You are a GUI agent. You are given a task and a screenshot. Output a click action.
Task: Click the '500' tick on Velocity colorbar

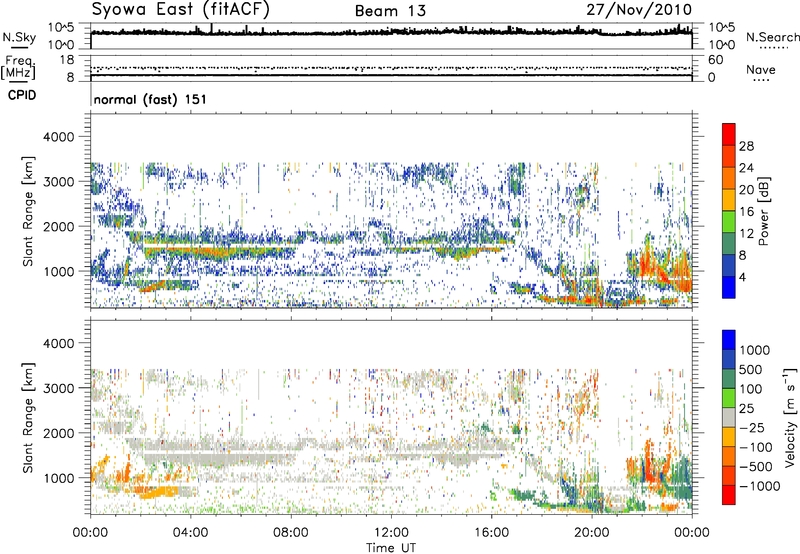click(x=751, y=369)
